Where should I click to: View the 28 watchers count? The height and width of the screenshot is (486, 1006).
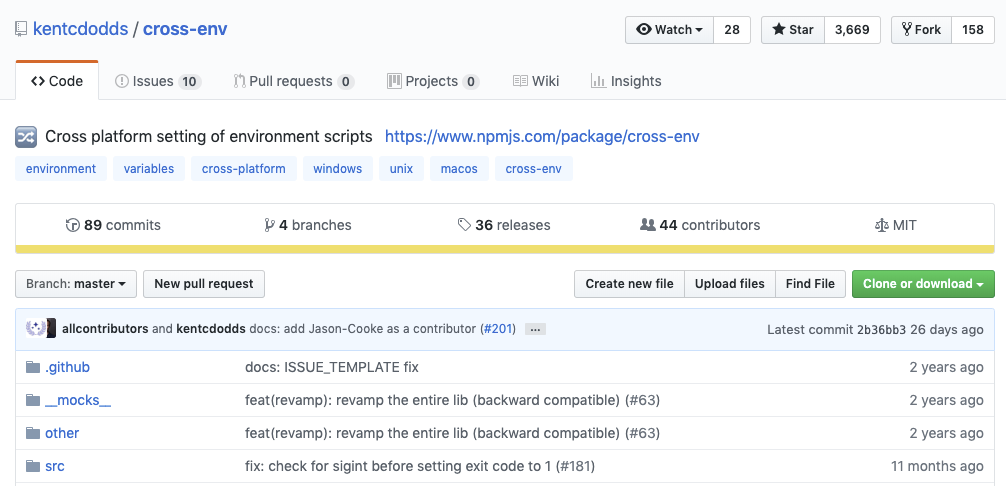(x=731, y=29)
